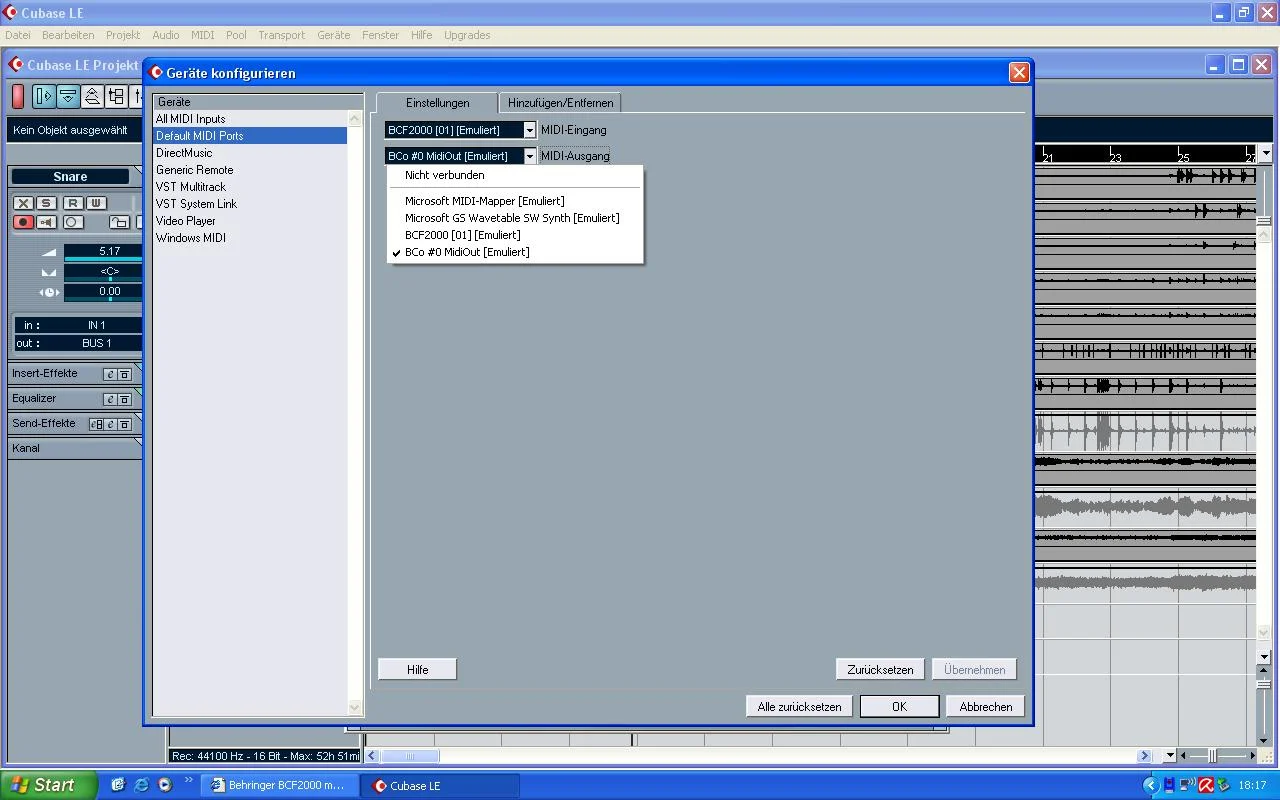This screenshot has height=800, width=1280.
Task: Select All MIDI Inputs in Geräte list
Action: [250, 119]
